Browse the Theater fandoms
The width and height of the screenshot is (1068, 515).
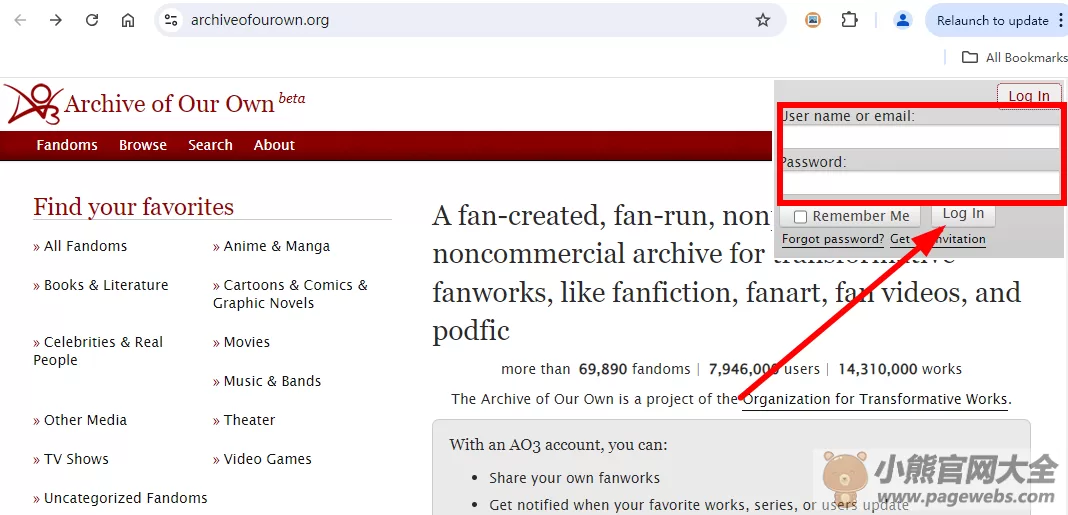249,420
